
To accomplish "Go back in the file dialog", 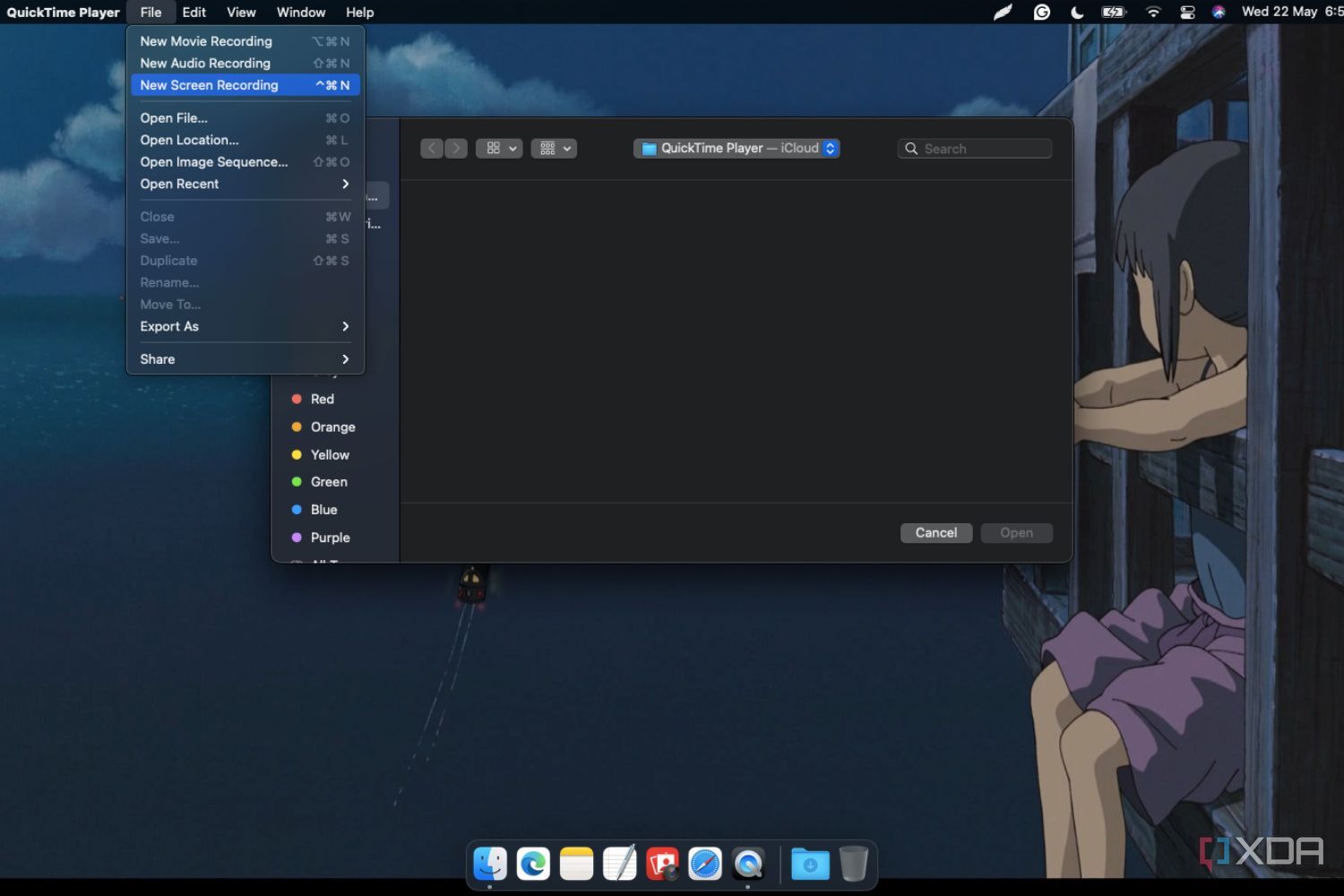I will [432, 148].
